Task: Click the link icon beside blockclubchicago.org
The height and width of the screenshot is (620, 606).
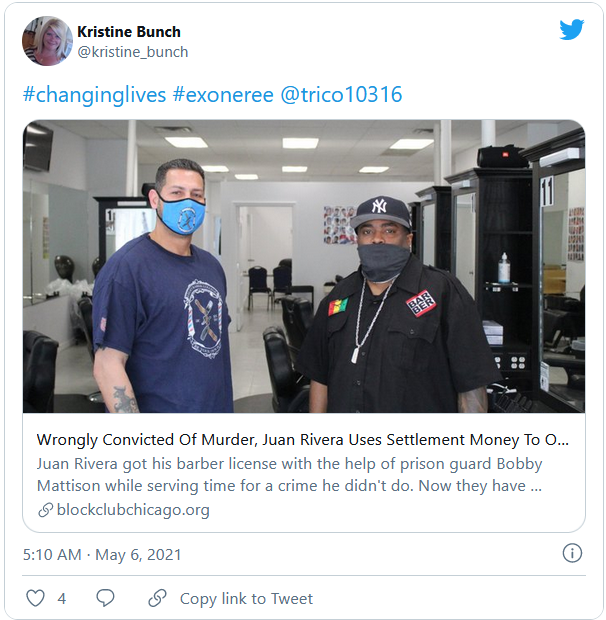Action: [45, 510]
